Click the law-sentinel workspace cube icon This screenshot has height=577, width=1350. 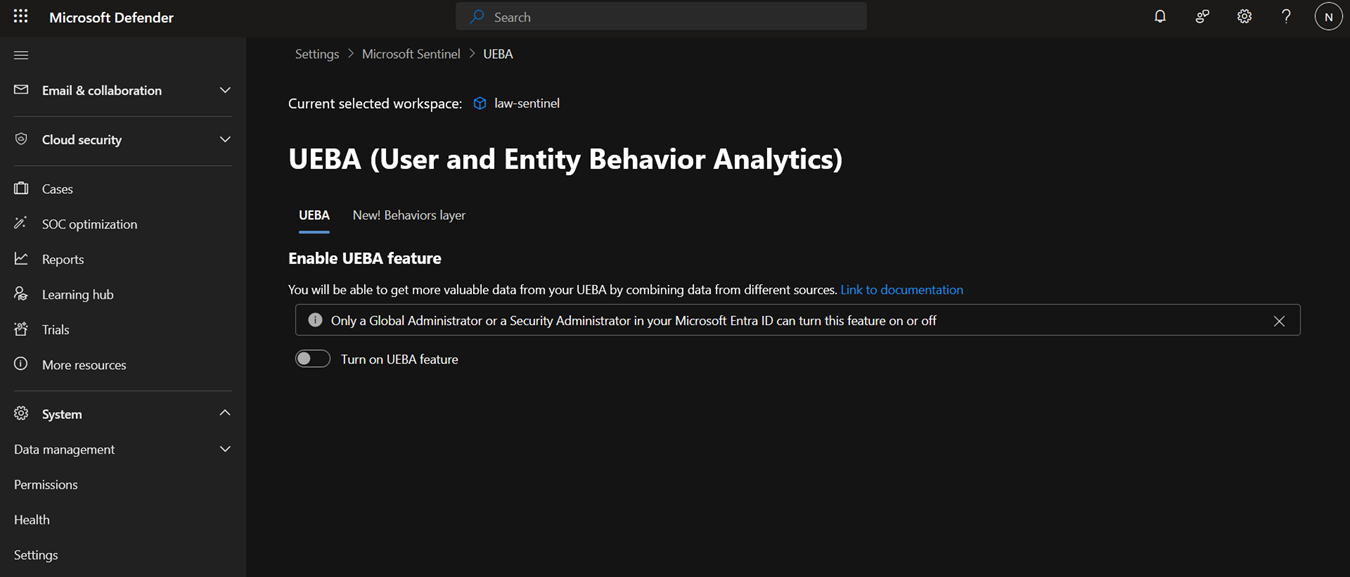[x=480, y=103]
